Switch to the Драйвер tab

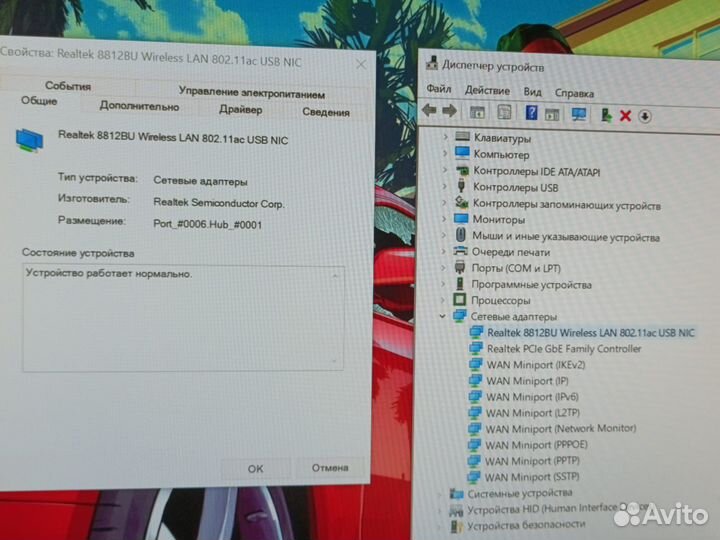point(240,109)
